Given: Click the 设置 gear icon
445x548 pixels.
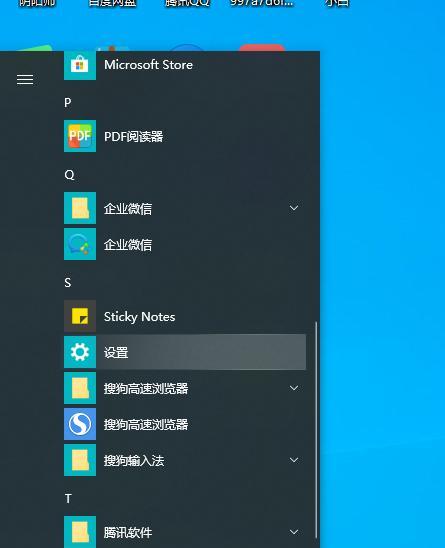Looking at the screenshot, I should click(80, 352).
